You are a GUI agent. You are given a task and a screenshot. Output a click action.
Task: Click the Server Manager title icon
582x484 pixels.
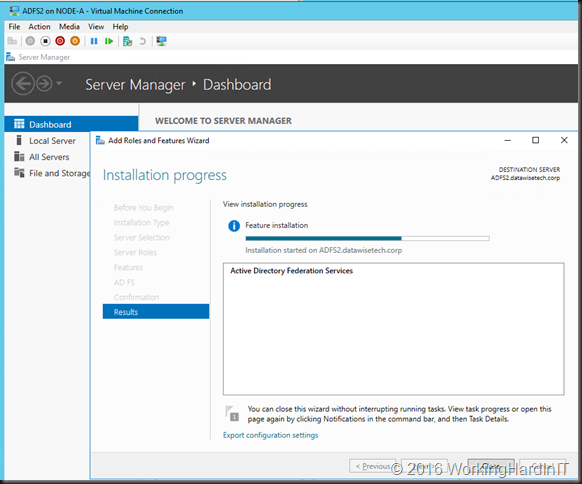10,57
